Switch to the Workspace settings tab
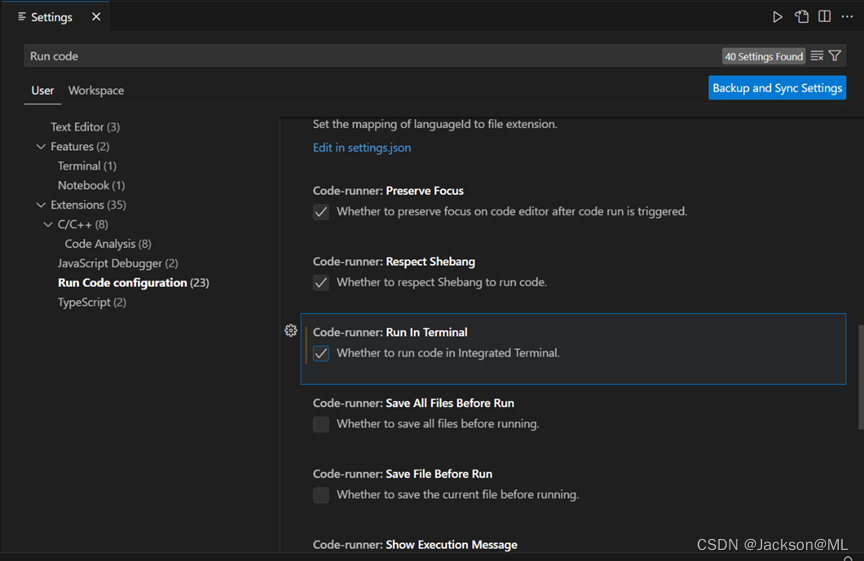 96,91
